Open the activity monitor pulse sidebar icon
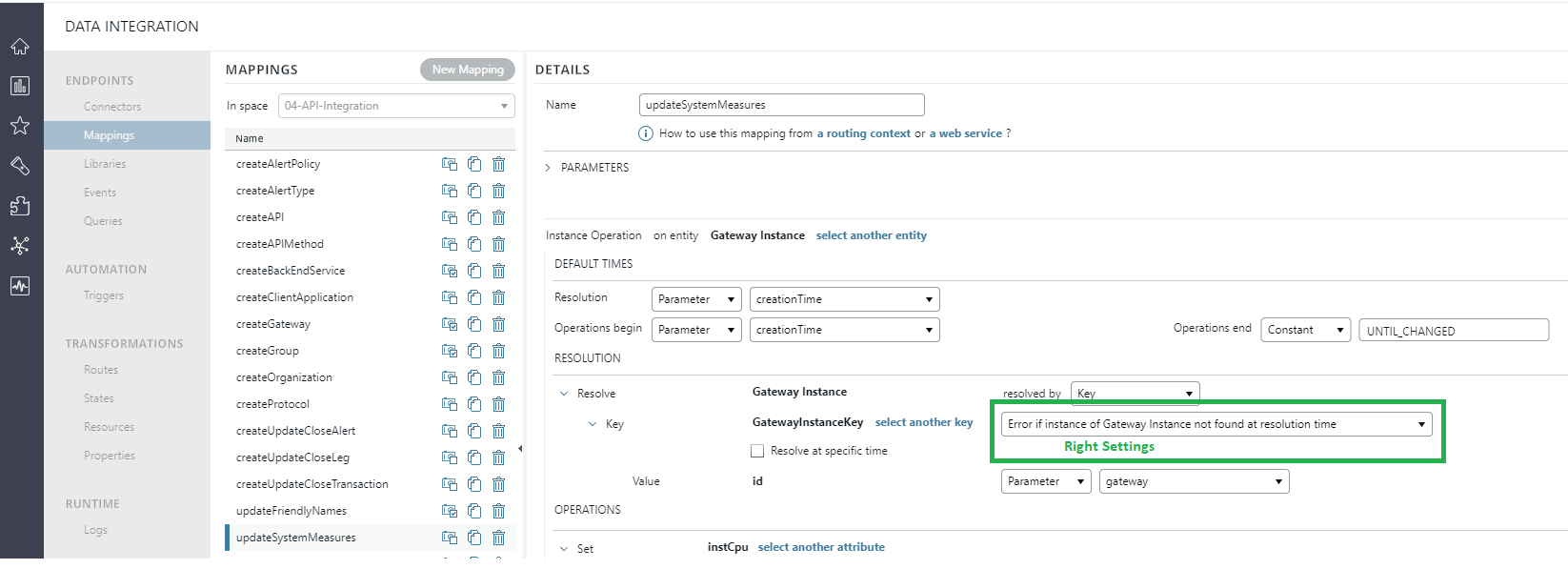 20,286
